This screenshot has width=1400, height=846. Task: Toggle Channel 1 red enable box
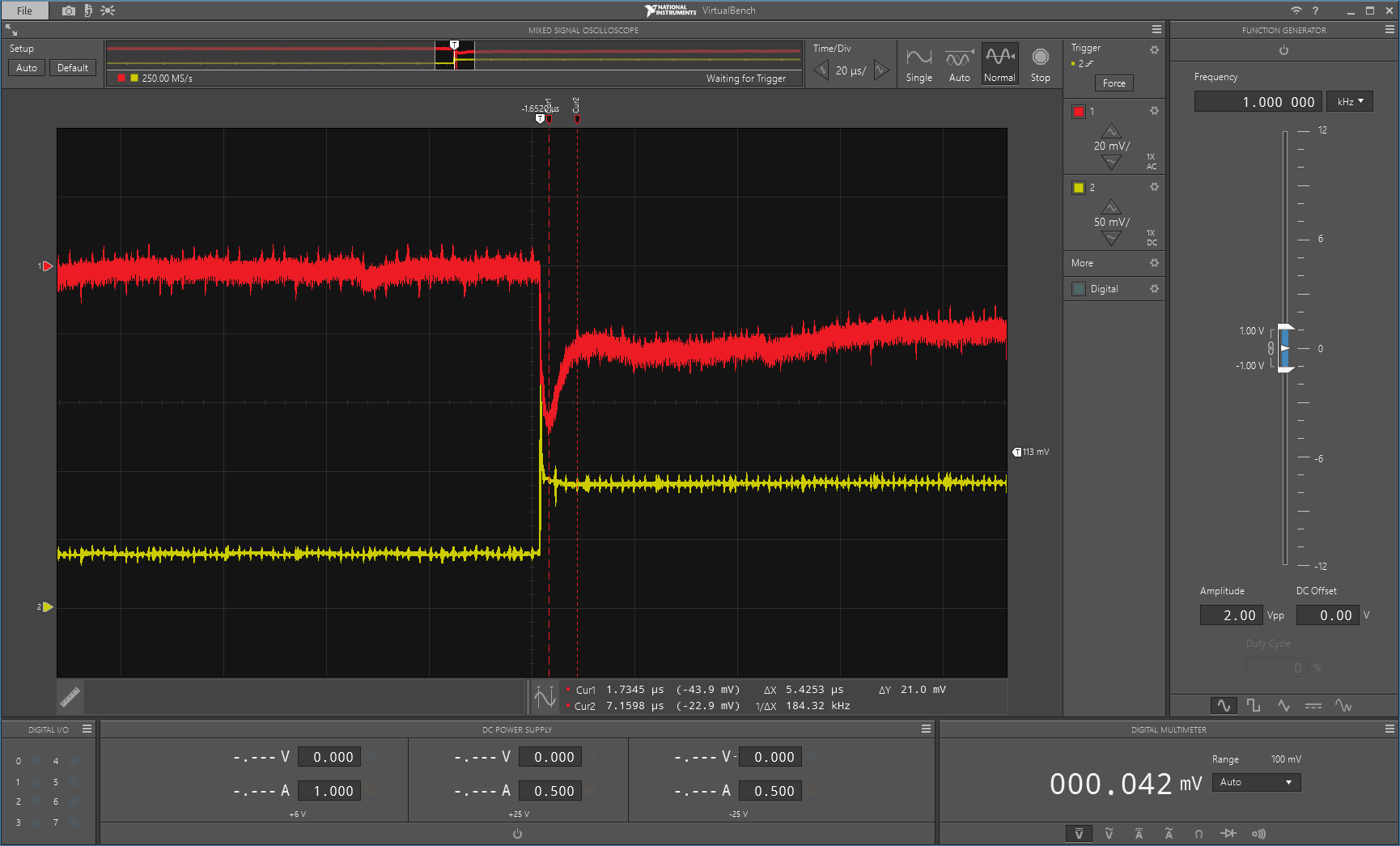click(1079, 112)
